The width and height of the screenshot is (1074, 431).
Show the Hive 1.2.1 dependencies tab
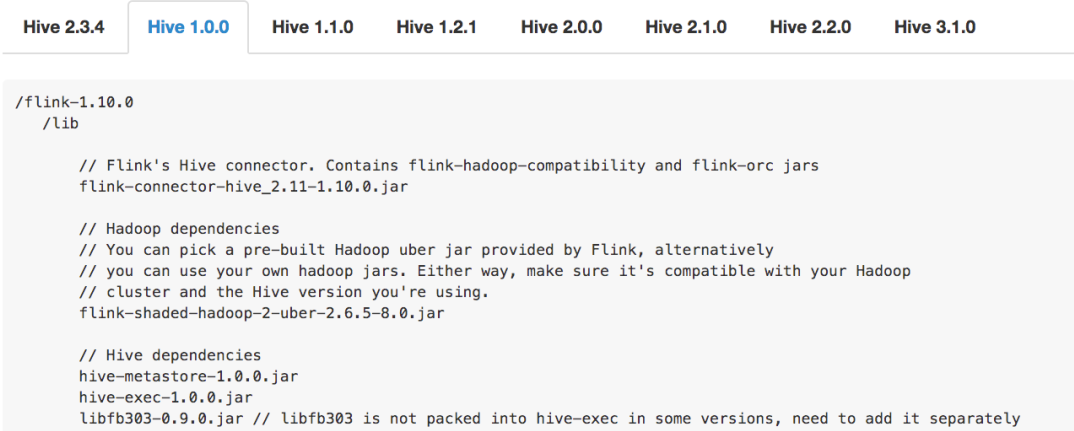click(436, 27)
